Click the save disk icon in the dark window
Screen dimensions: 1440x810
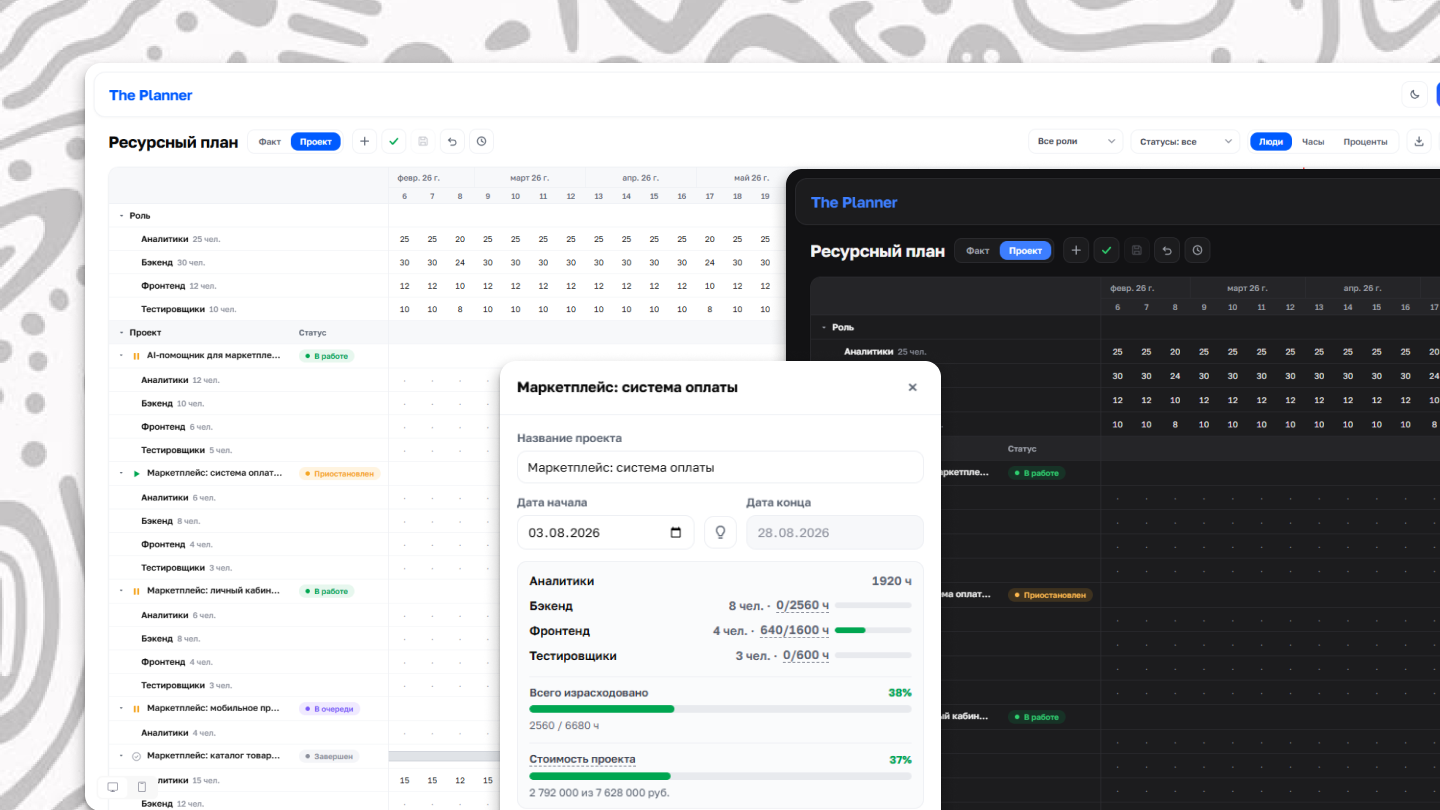coord(1137,251)
